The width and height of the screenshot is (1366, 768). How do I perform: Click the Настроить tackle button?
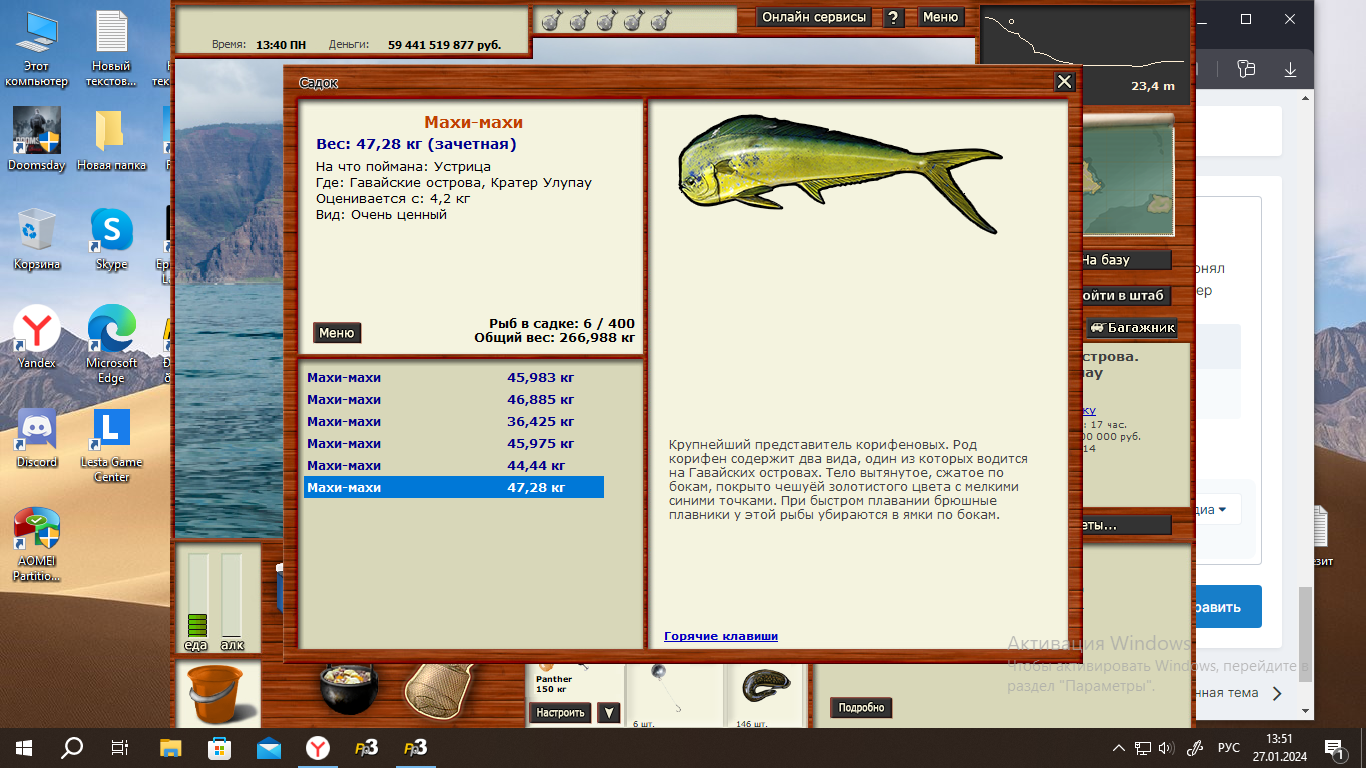560,713
